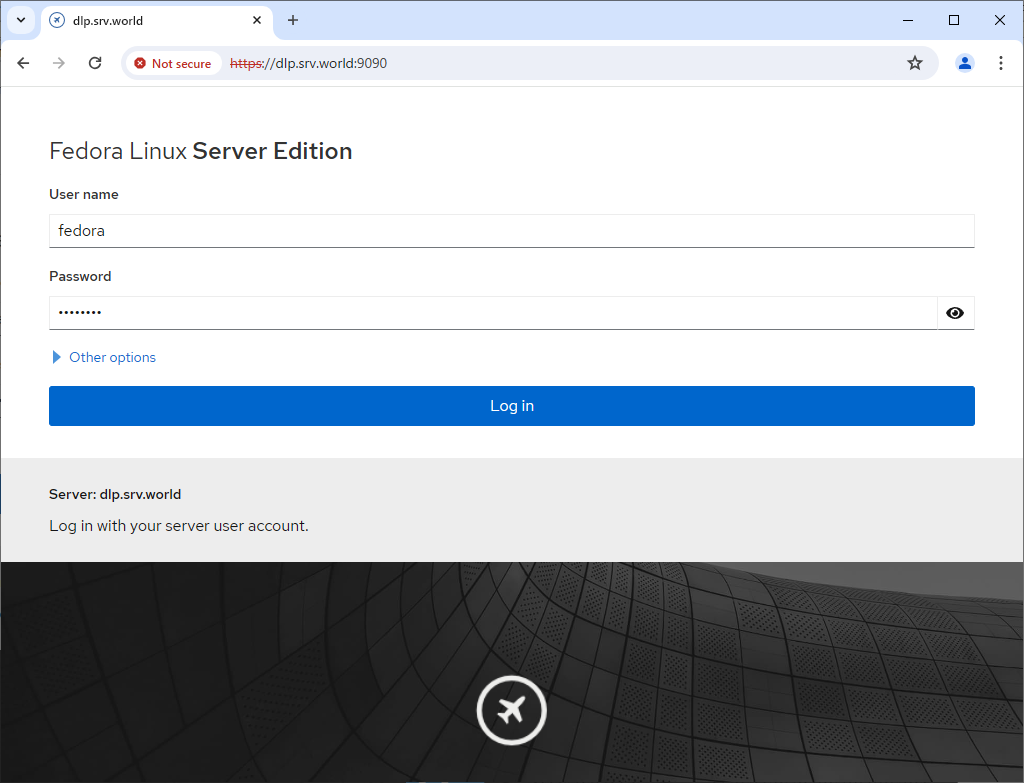
Task: Minimize the browser window
Action: [908, 20]
